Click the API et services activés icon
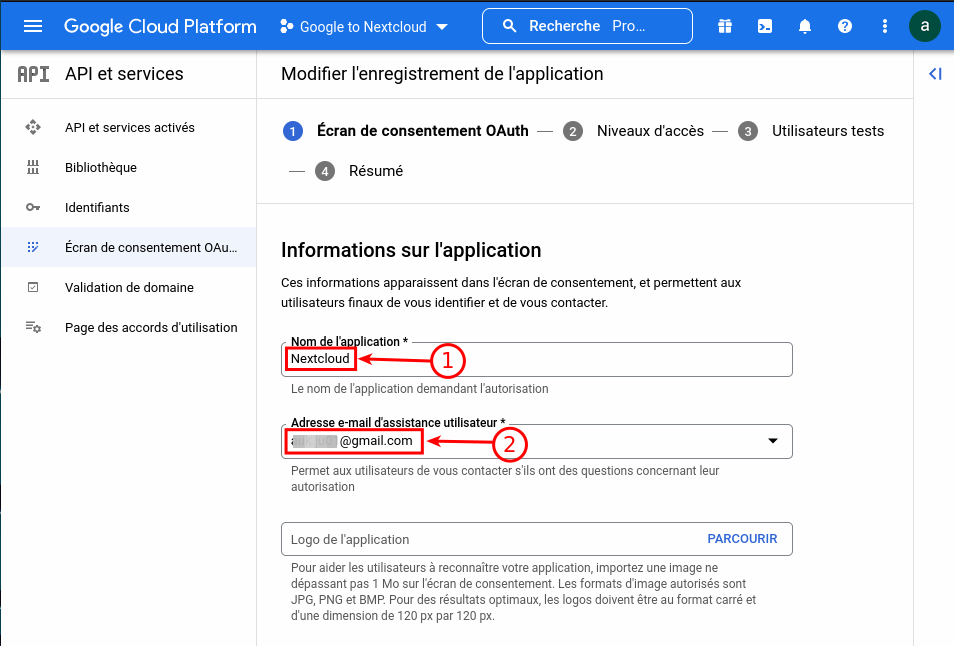Viewport: 954px width, 646px height. click(33, 127)
